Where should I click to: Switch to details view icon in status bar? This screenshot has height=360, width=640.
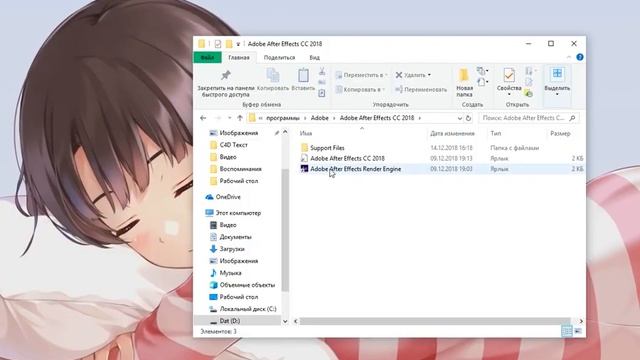pyautogui.click(x=567, y=331)
